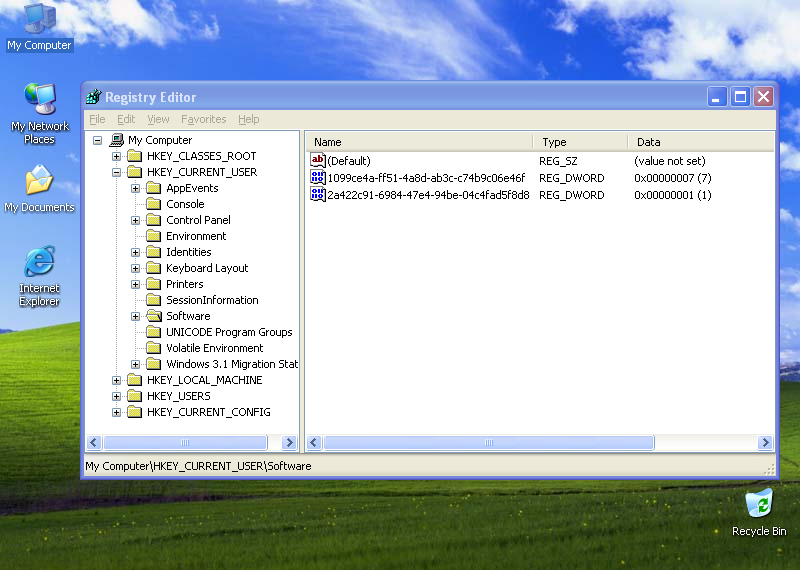Click the values pane right scroll arrow
Screen dimensions: 800x570
point(765,442)
